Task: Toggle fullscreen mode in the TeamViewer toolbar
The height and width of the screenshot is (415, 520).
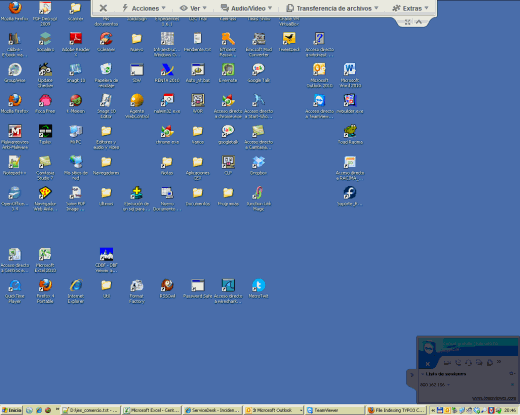Action: [407, 22]
